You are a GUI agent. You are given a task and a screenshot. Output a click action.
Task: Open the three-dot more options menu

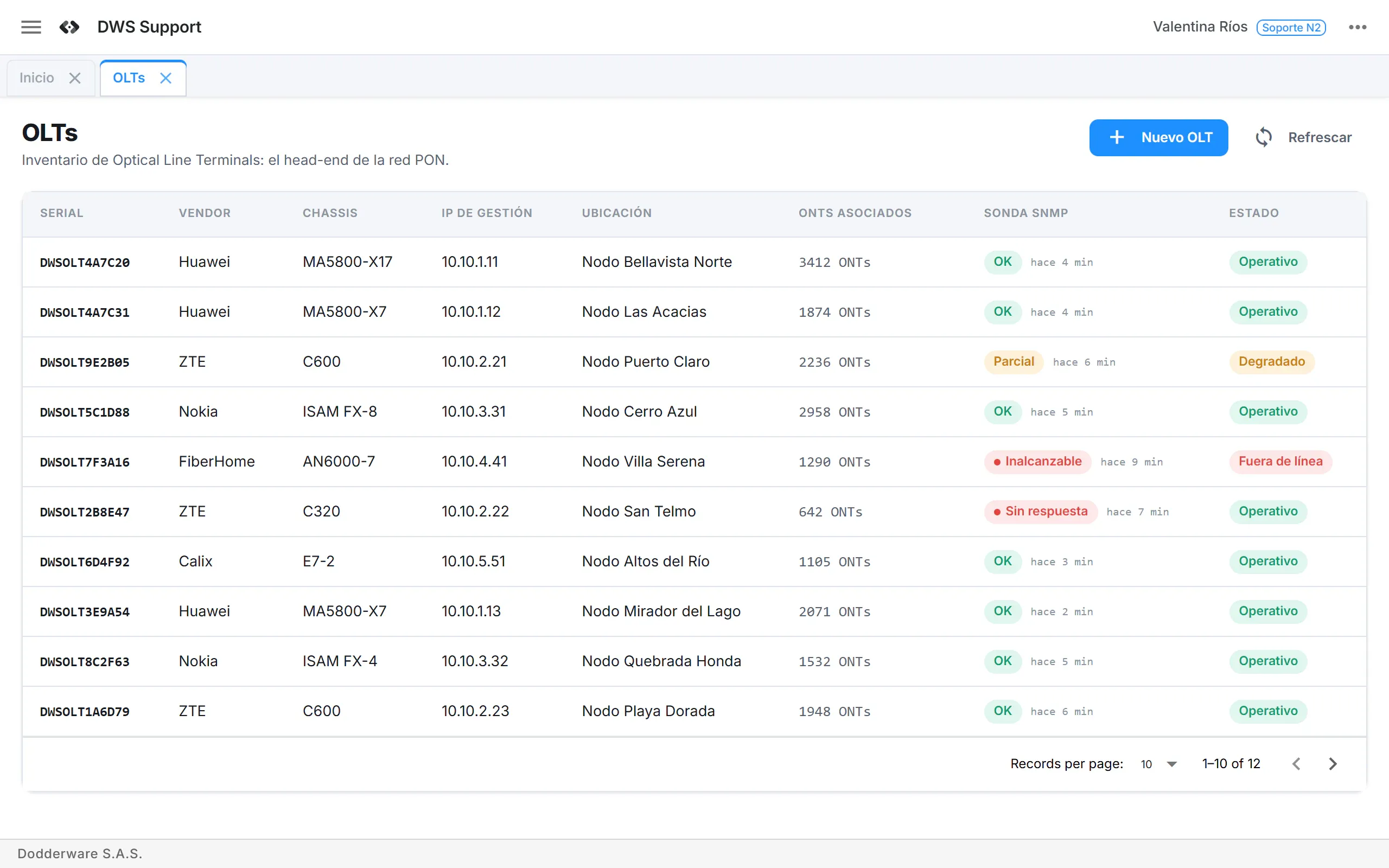pos(1358,27)
